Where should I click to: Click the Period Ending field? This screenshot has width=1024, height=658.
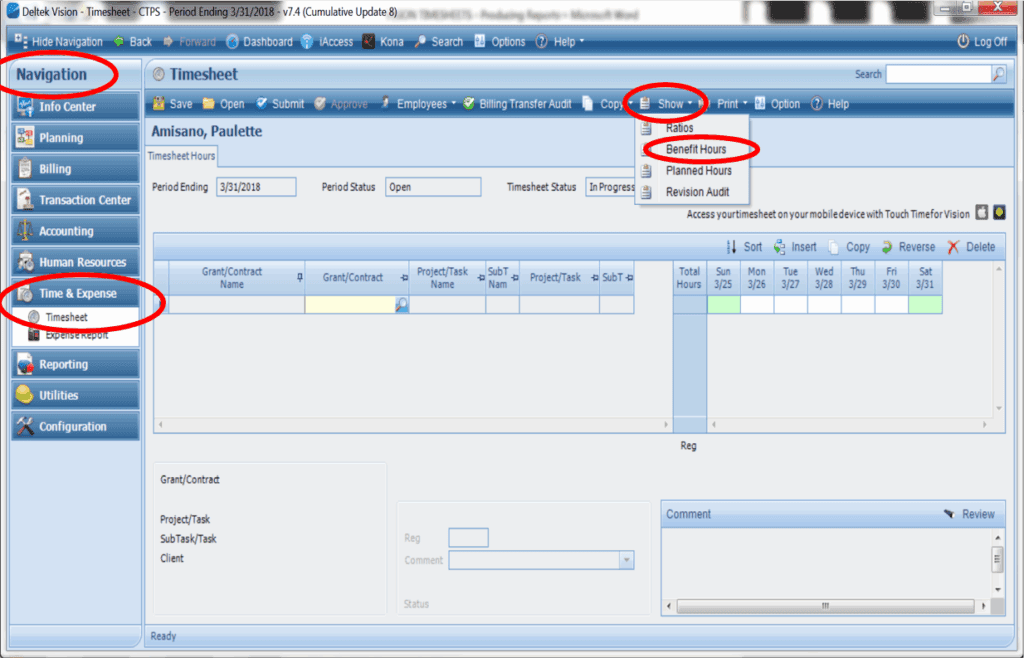256,187
